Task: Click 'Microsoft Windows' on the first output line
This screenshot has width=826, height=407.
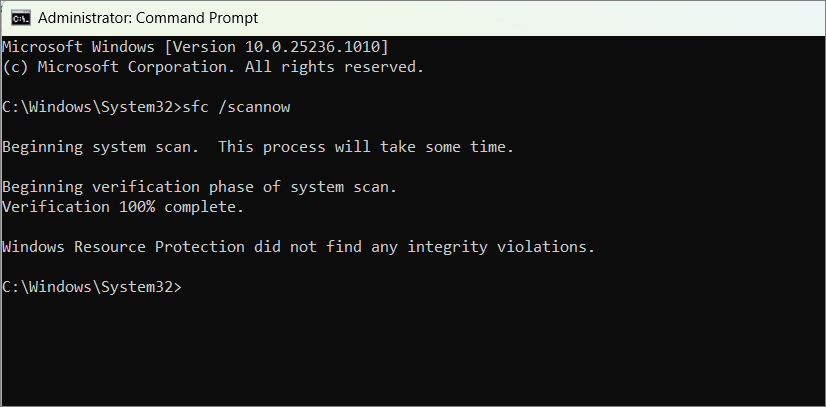Action: point(78,47)
